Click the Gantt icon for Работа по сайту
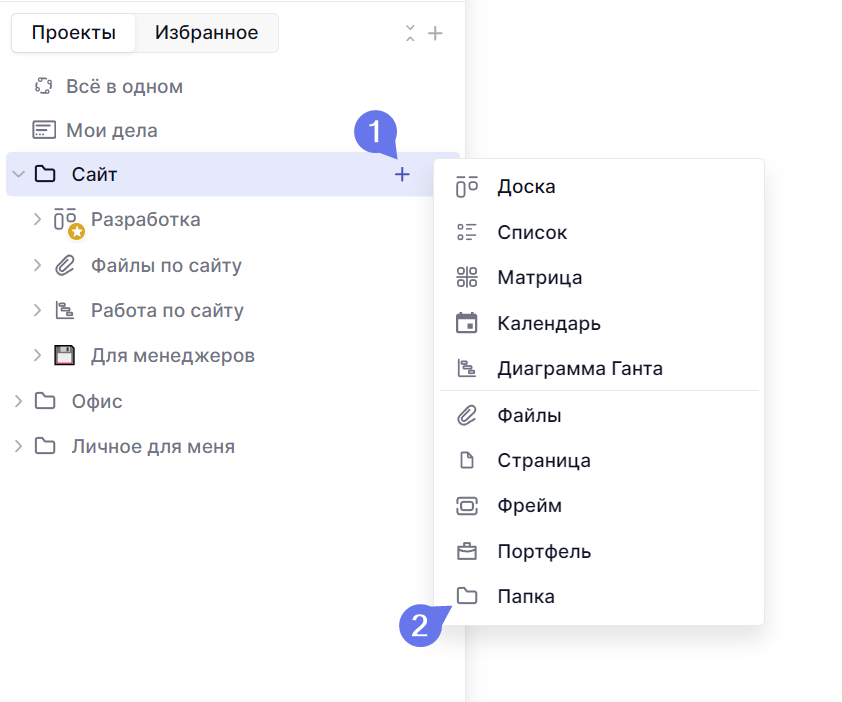The width and height of the screenshot is (842, 702). [x=65, y=311]
